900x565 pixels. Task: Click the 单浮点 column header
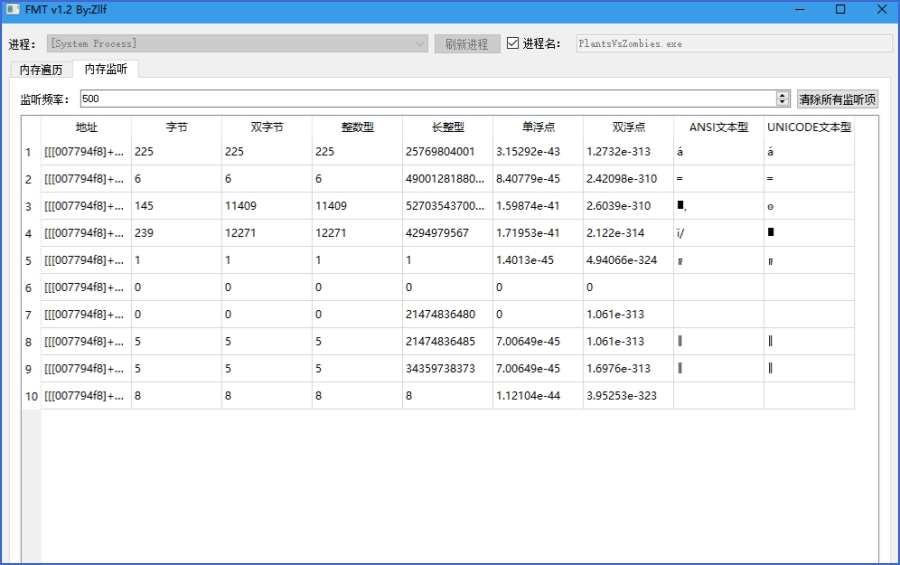point(538,127)
